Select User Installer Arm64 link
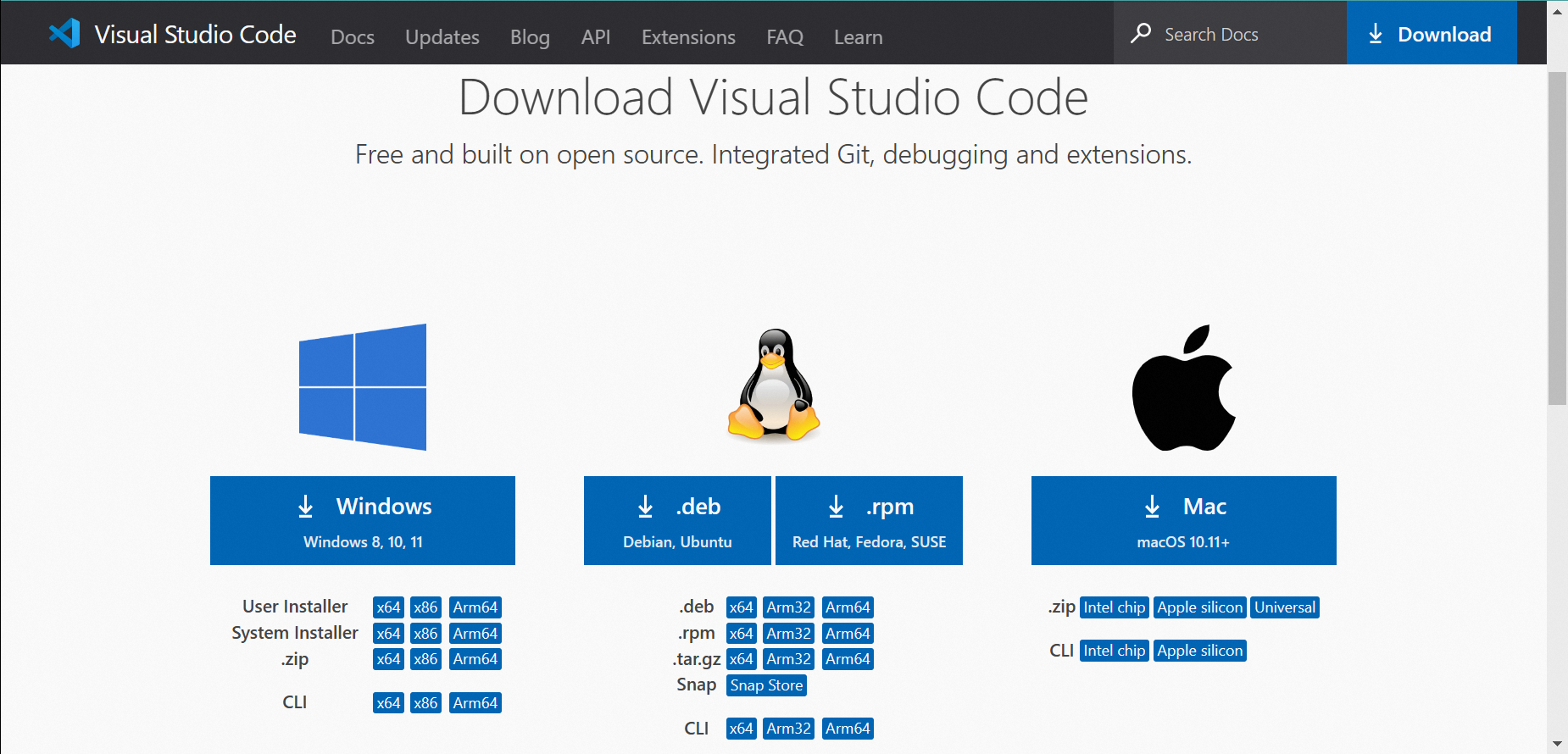The image size is (1568, 754). point(475,607)
